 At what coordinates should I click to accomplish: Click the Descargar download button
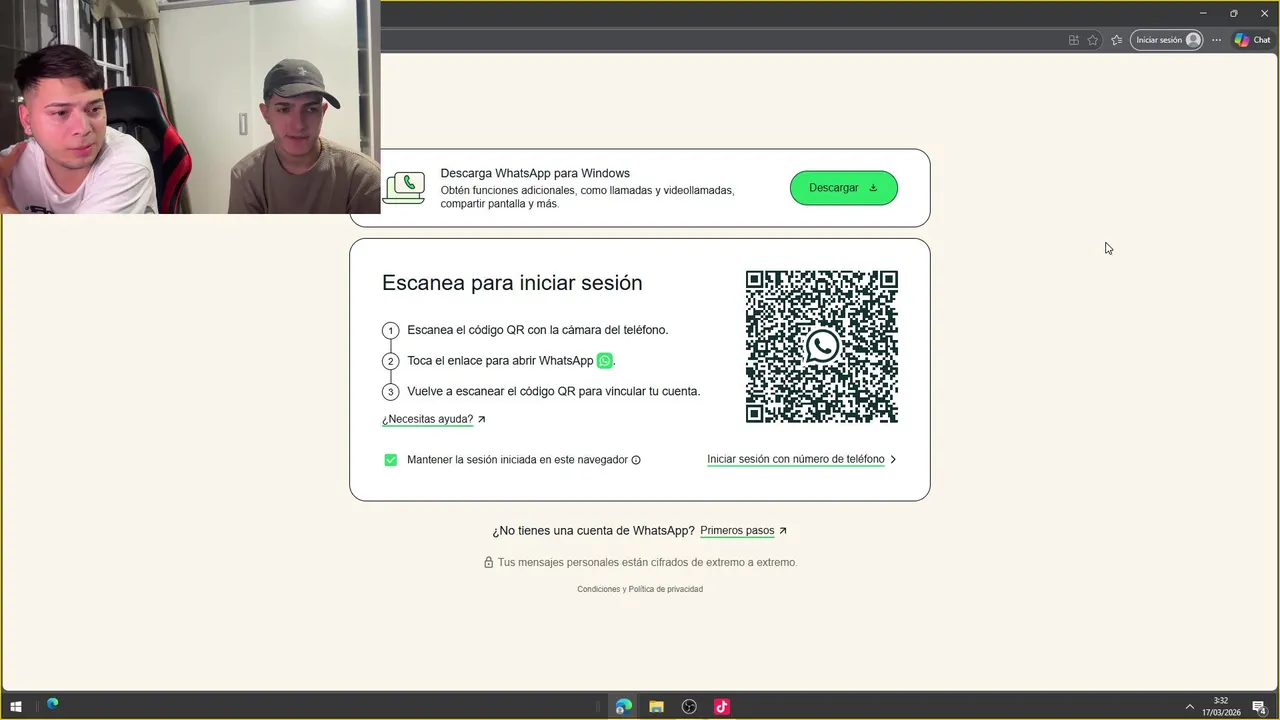[844, 188]
